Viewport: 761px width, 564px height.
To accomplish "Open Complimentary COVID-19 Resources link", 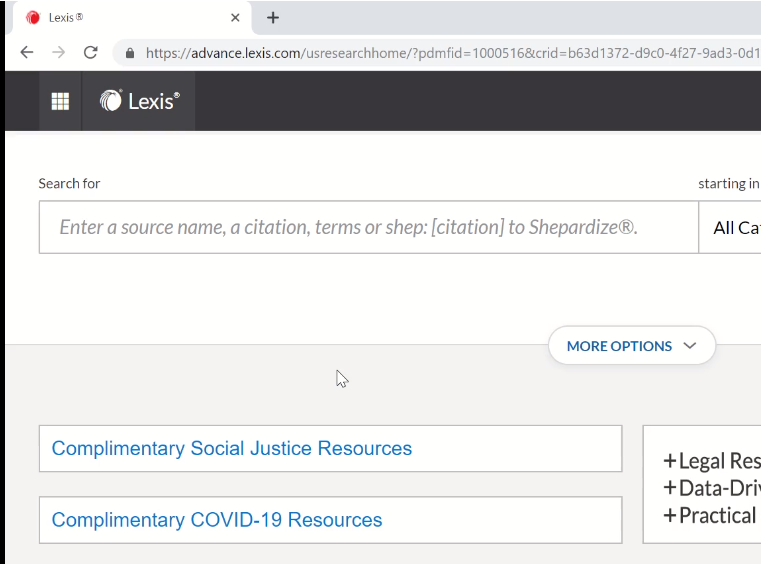I will tap(217, 520).
